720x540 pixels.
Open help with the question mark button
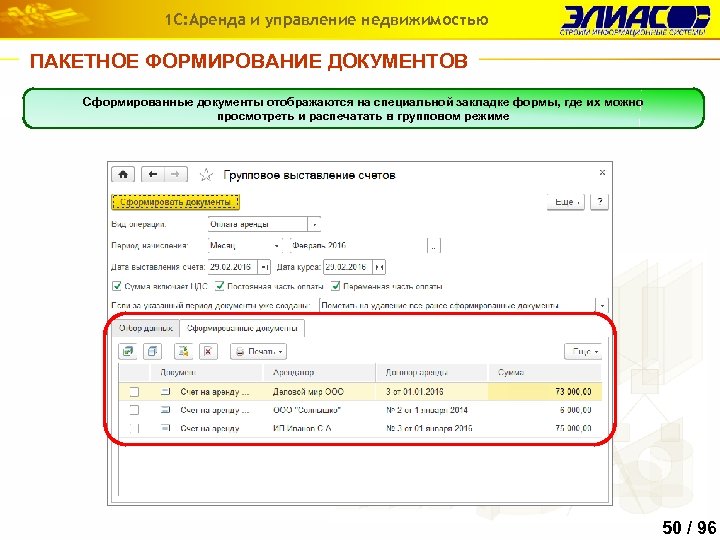pos(600,202)
